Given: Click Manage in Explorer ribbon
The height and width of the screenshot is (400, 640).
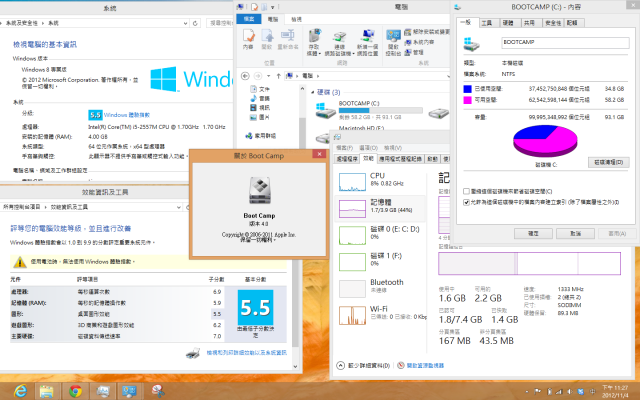Looking at the screenshot, I should coord(414,52).
